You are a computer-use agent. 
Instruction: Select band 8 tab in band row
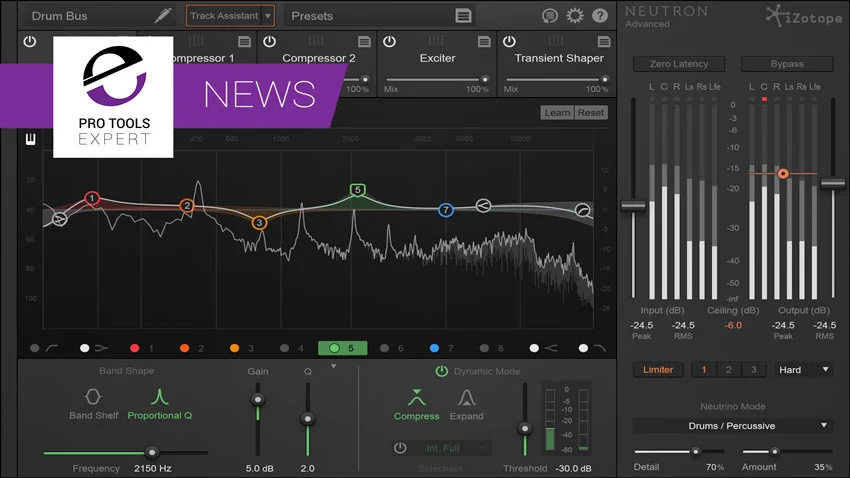tap(492, 348)
